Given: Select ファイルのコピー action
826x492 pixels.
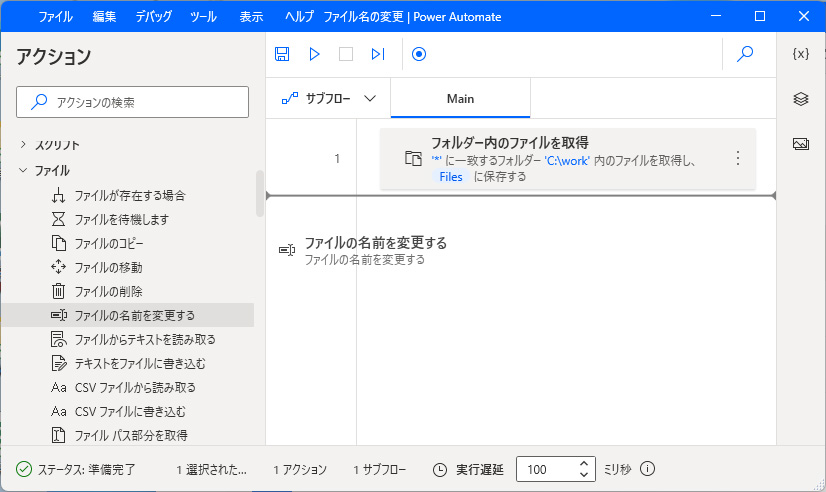Looking at the screenshot, I should (x=109, y=243).
